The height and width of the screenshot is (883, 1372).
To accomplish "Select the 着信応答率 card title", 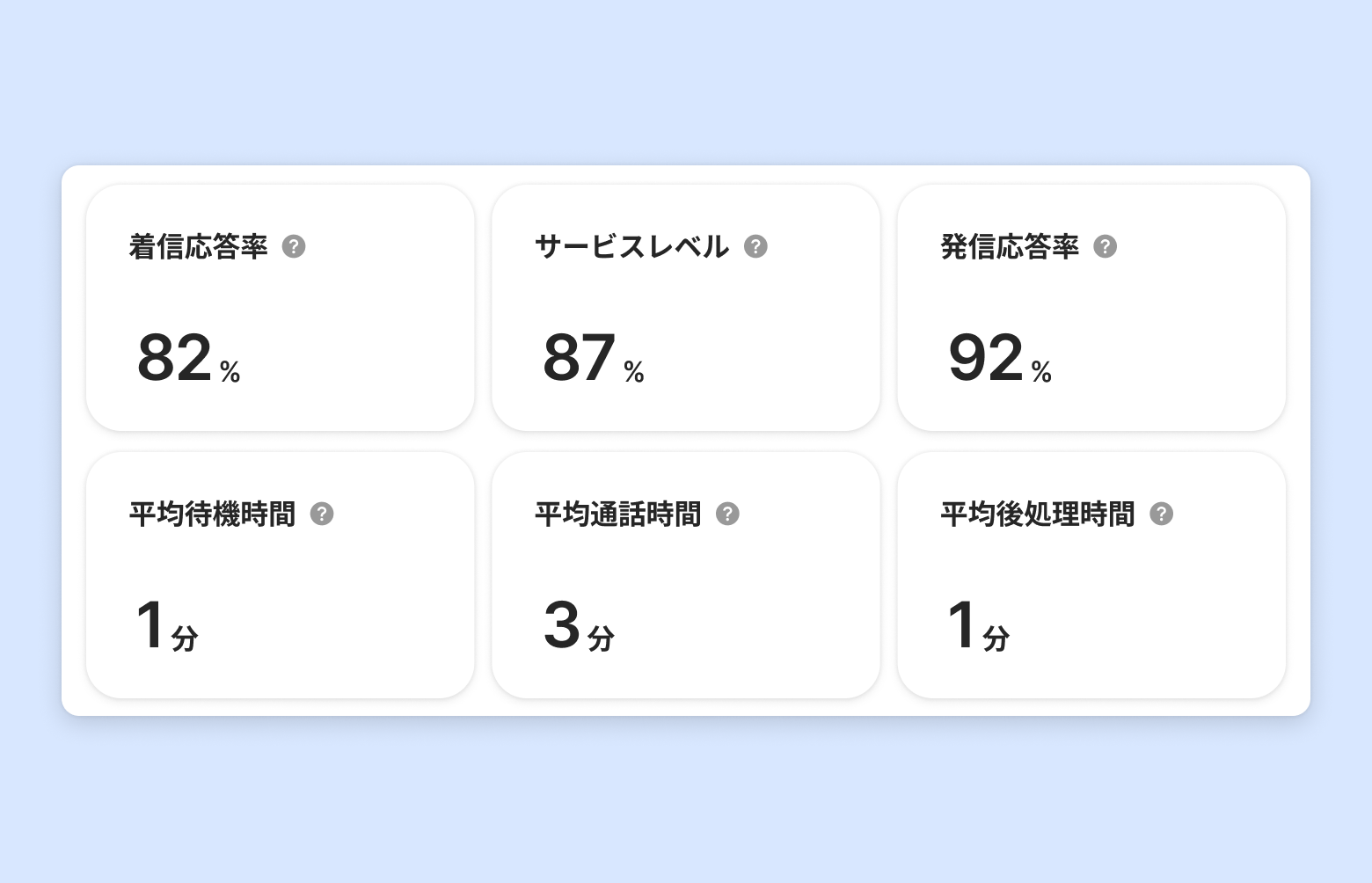I will (198, 247).
